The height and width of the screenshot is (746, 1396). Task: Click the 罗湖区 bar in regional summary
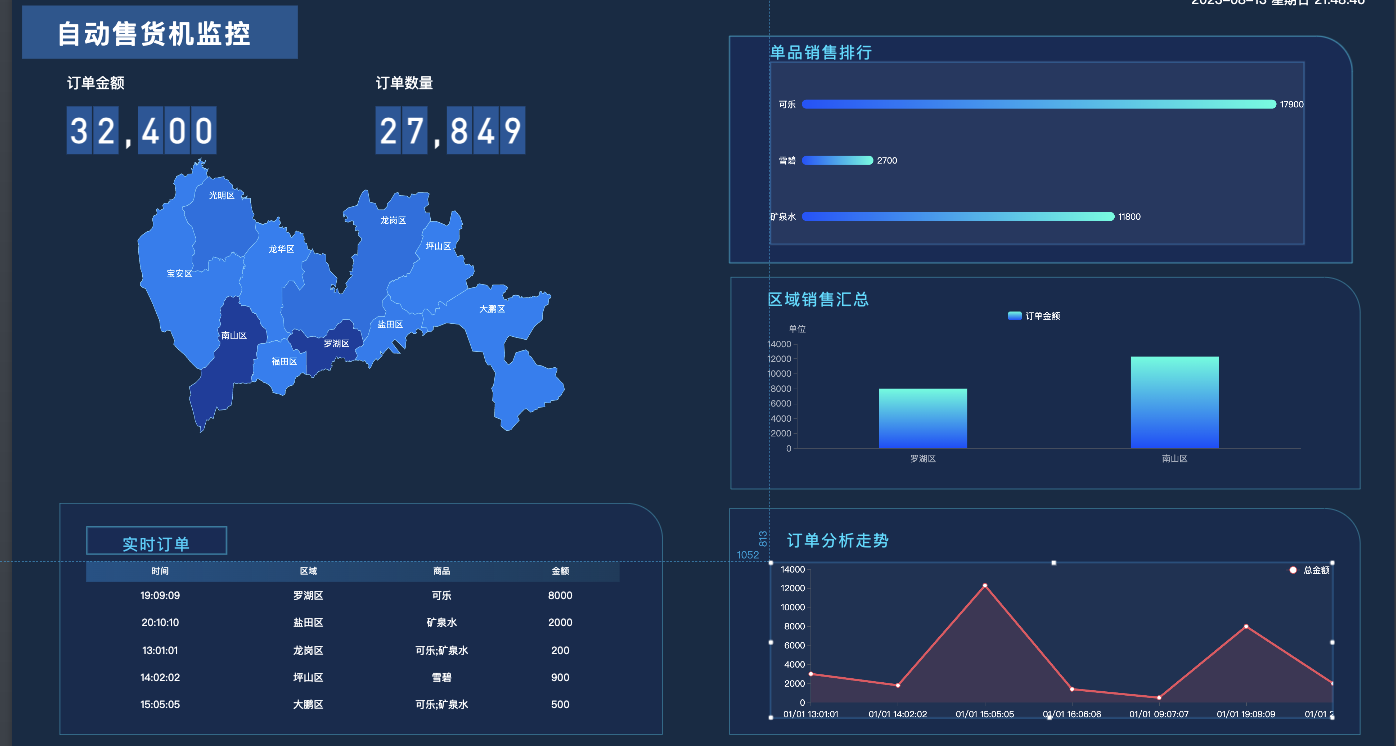pyautogui.click(x=923, y=418)
